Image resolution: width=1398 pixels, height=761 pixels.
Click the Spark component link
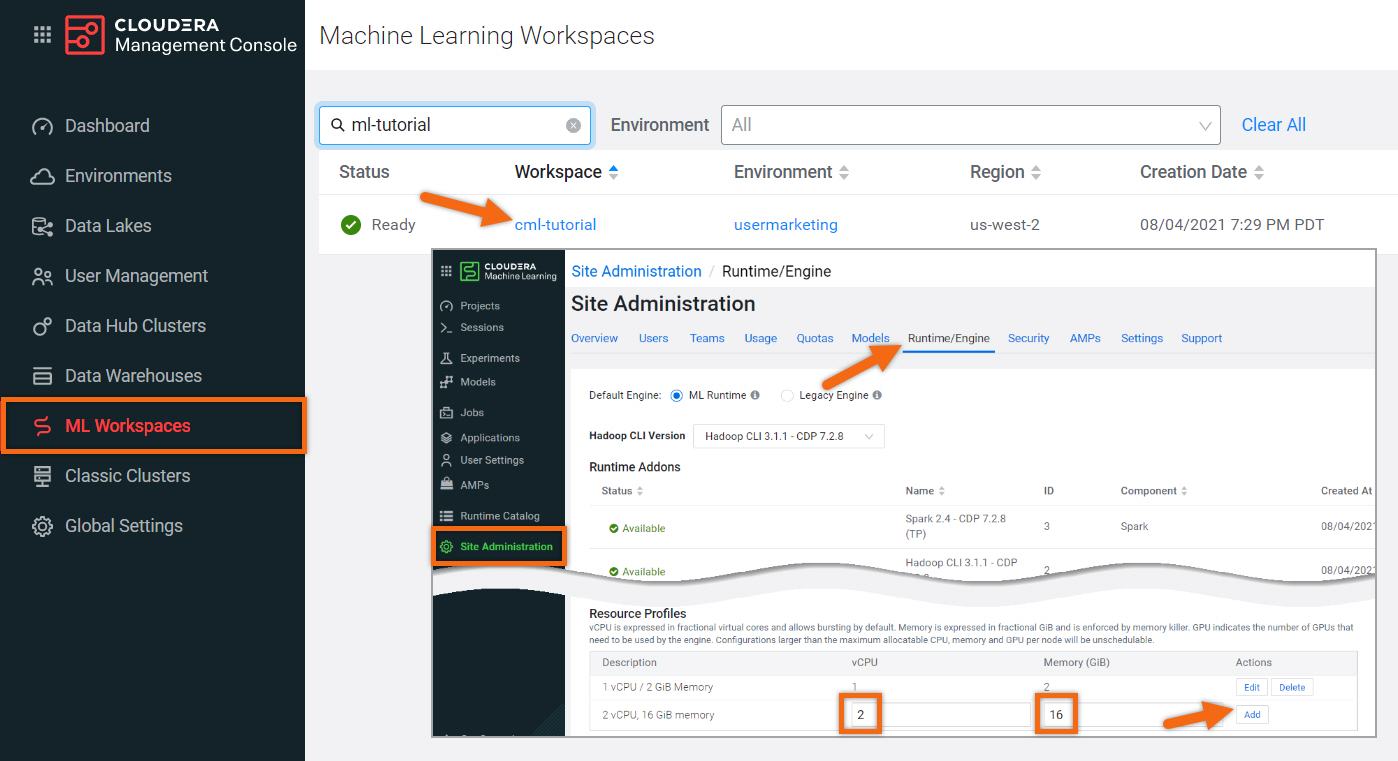click(1134, 526)
